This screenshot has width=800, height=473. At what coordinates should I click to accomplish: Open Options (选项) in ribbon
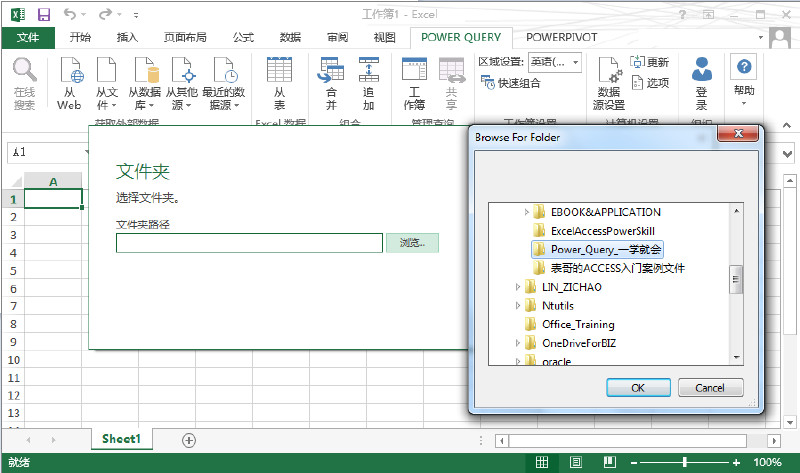(650, 83)
